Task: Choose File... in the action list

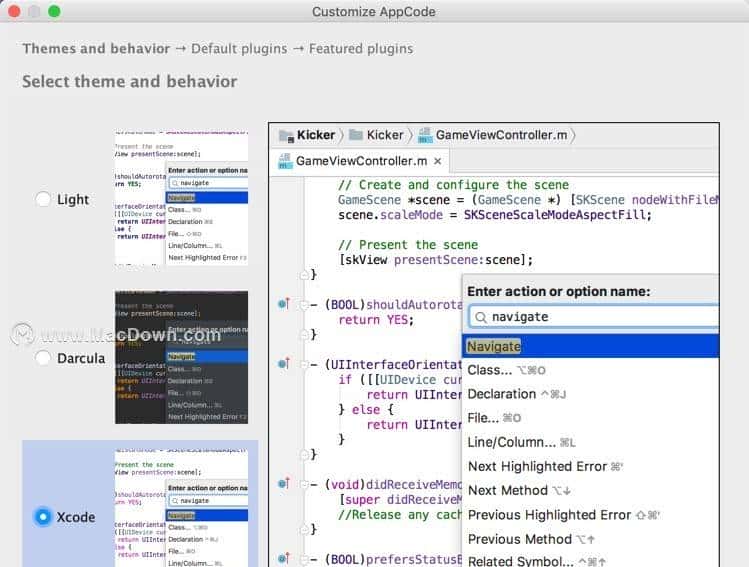Action: click(x=591, y=417)
